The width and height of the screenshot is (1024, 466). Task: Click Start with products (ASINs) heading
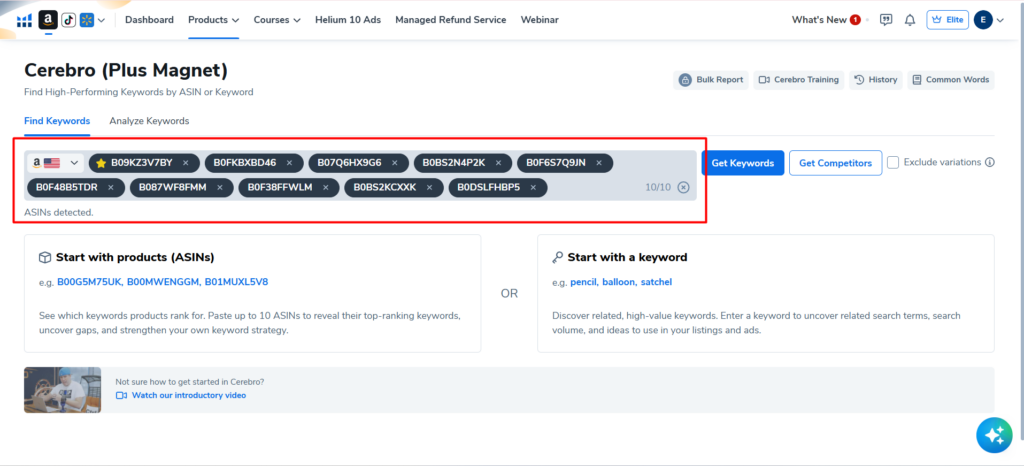[135, 257]
